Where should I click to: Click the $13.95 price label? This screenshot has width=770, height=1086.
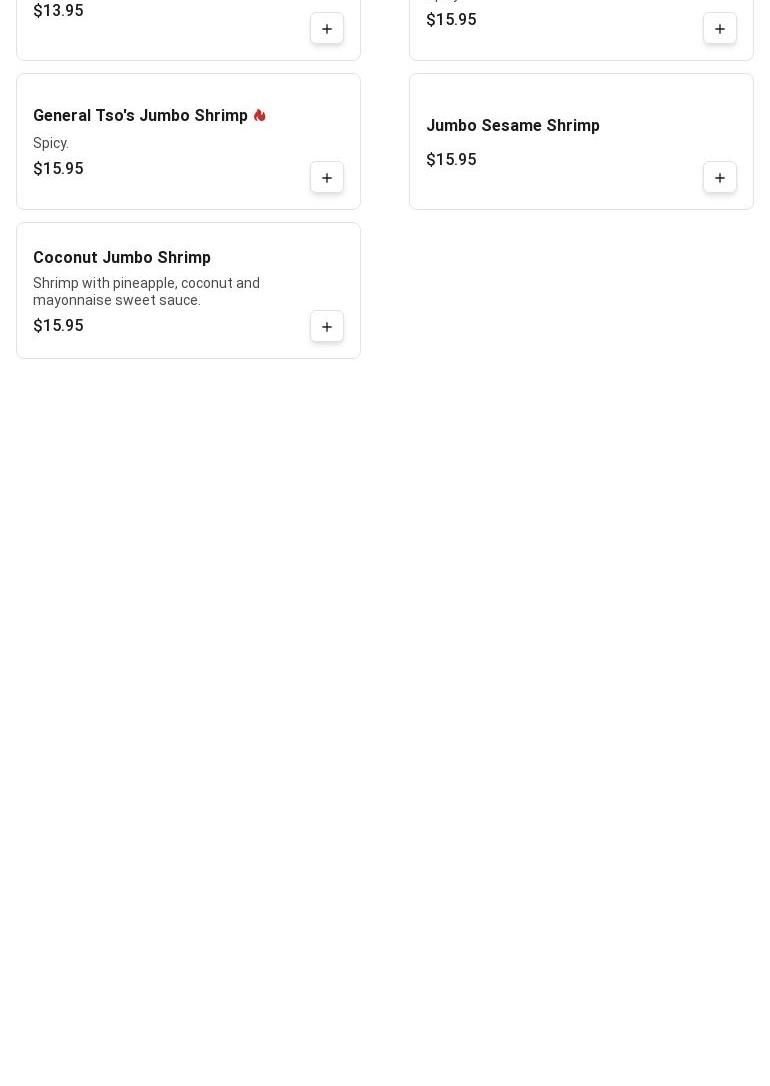58,11
